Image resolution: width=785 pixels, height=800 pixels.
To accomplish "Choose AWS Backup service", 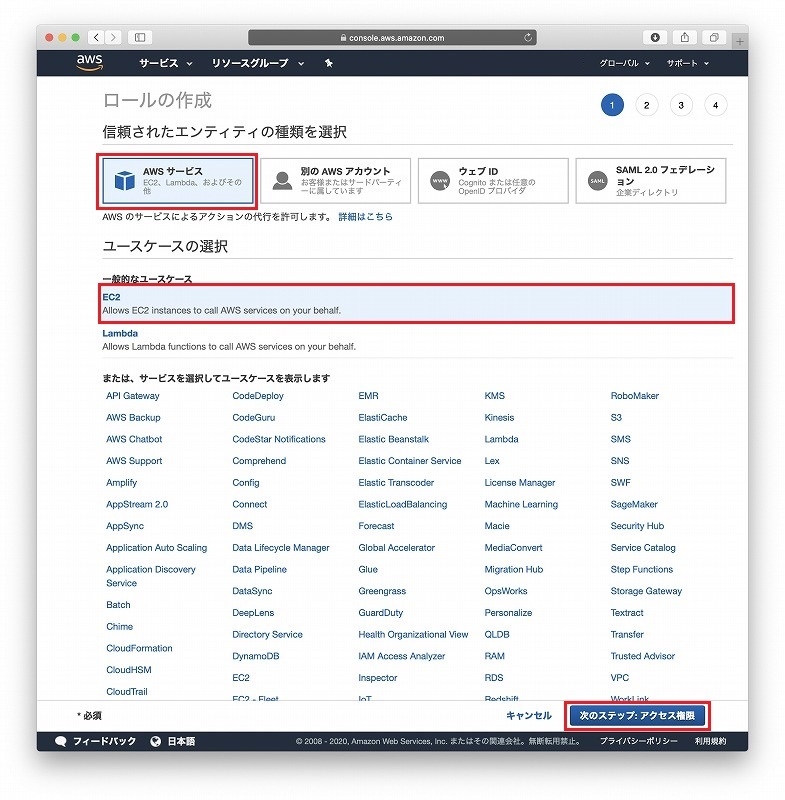I will pyautogui.click(x=133, y=418).
